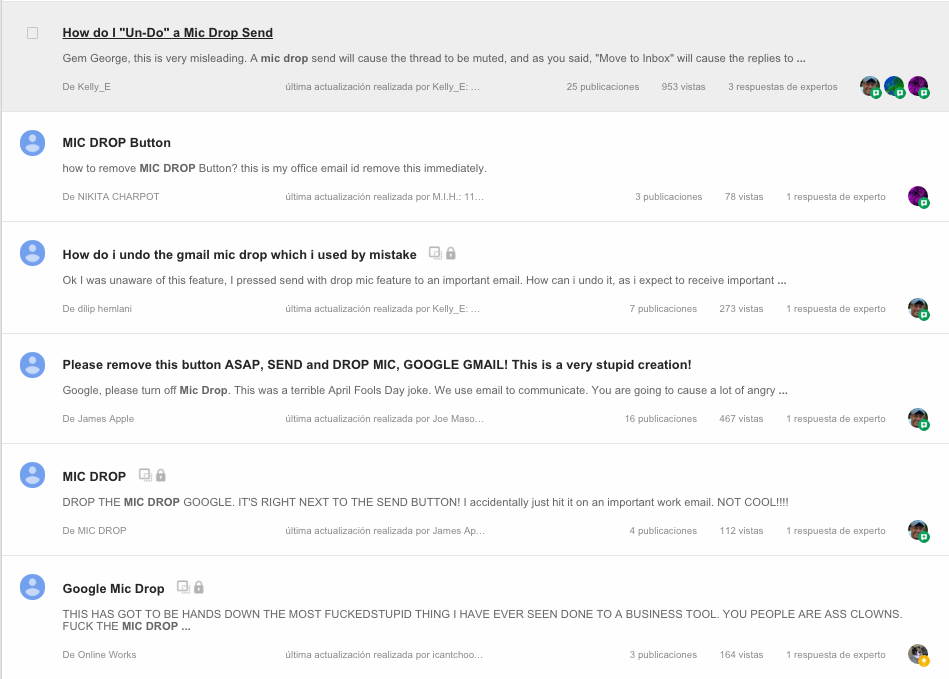This screenshot has width=949, height=679.
Task: Open the purple expert avatar on the MIC DROP Button row
Action: point(918,196)
